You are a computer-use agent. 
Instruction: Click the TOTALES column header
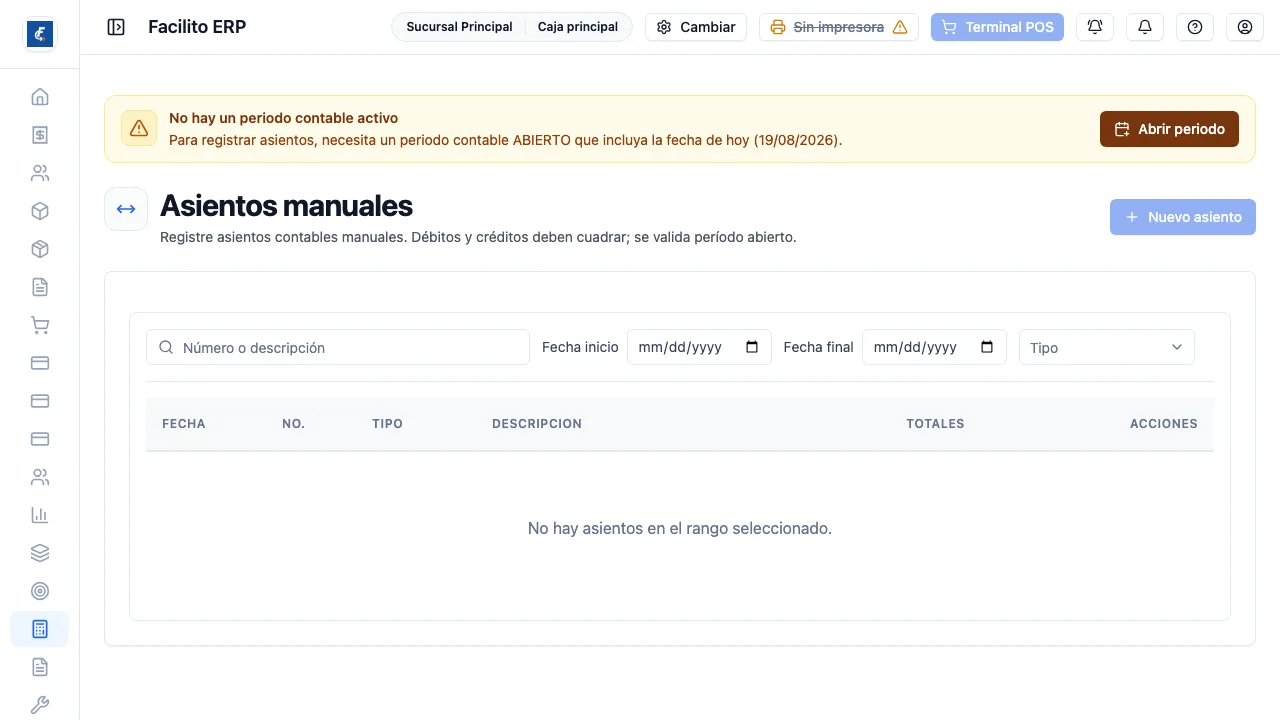coord(935,424)
